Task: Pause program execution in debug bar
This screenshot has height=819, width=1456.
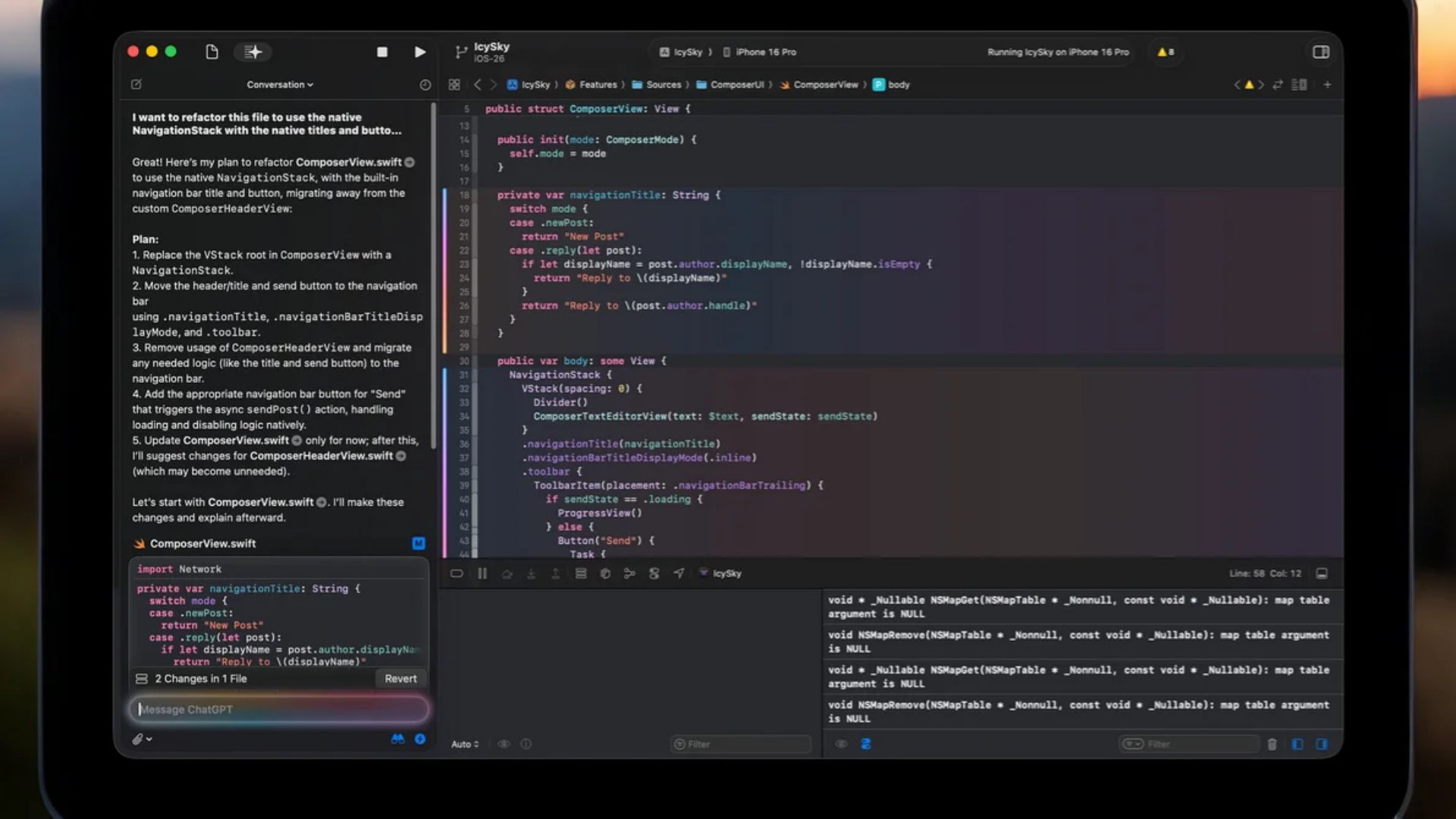Action: tap(482, 574)
